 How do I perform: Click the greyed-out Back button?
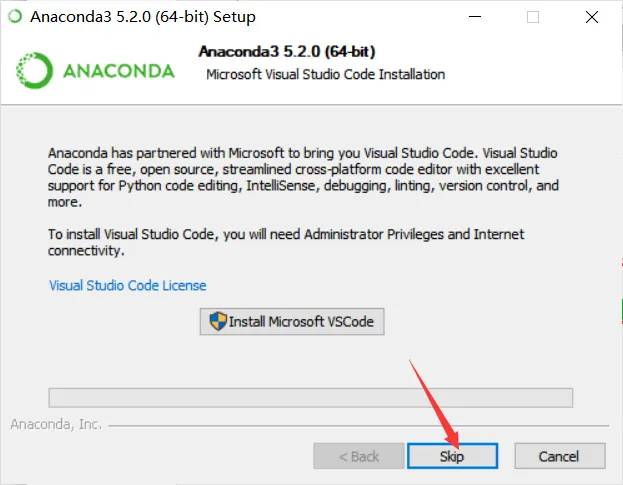coord(359,456)
